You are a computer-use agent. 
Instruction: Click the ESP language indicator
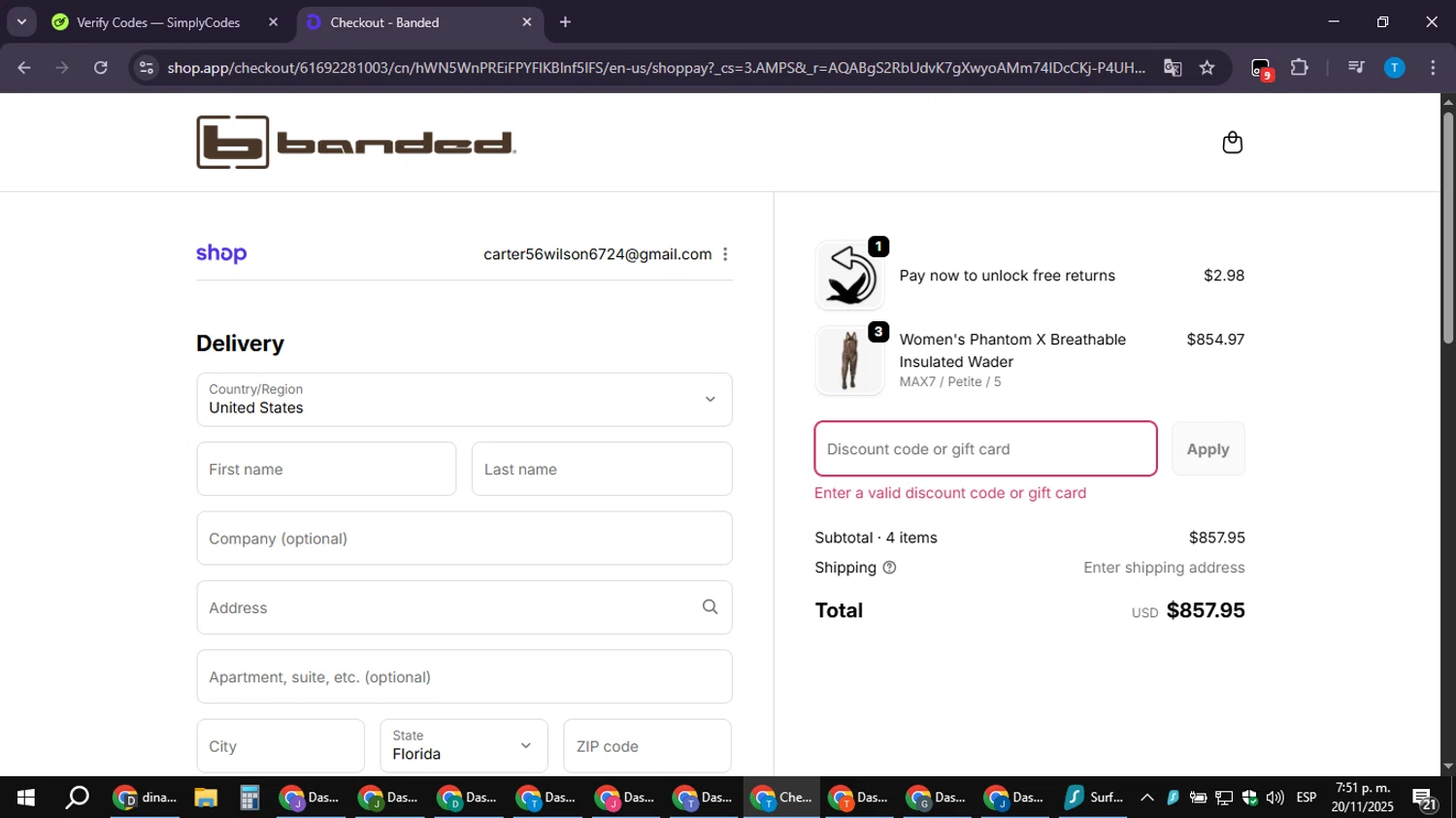coord(1307,798)
